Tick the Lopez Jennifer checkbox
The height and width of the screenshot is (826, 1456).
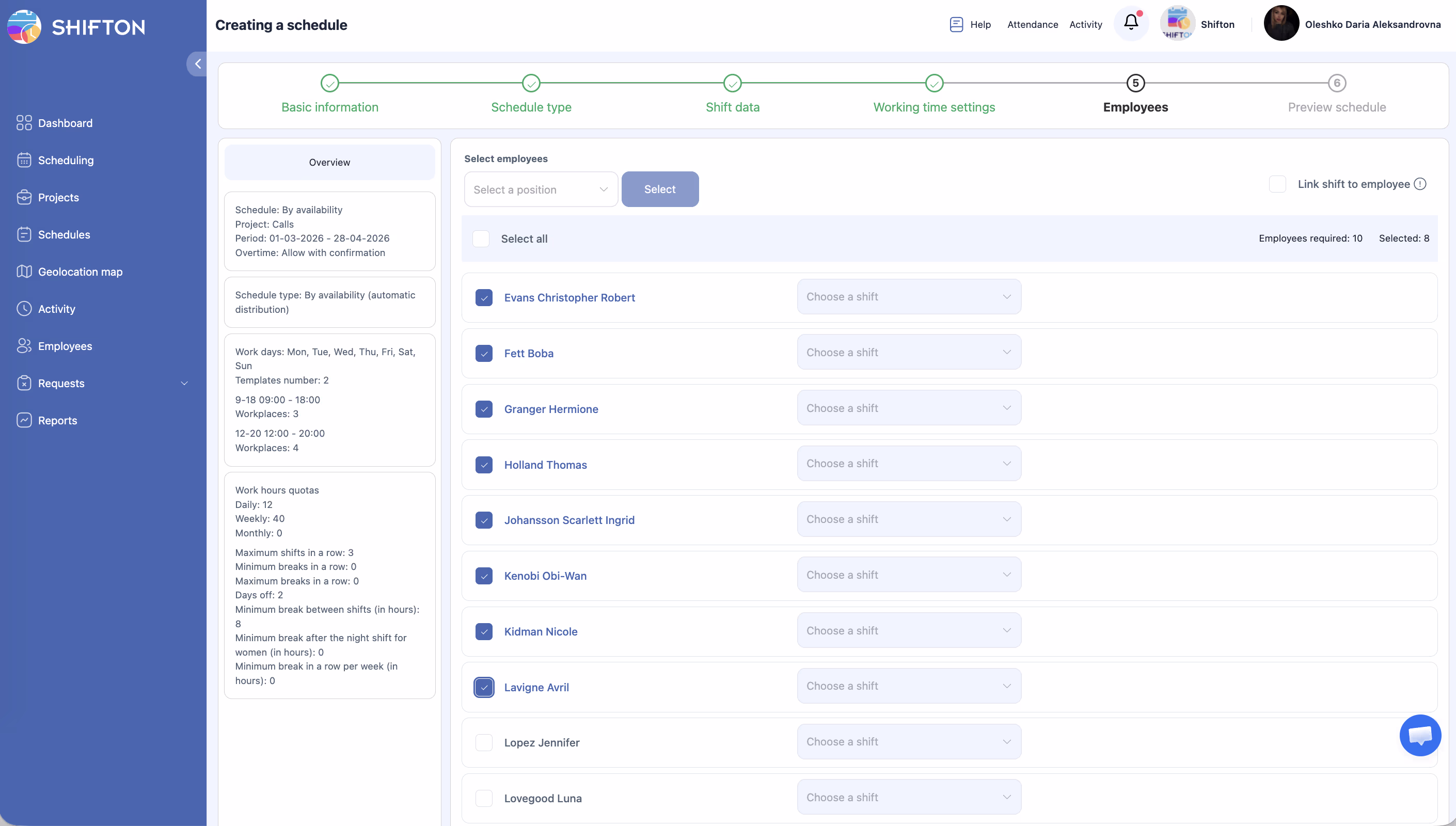point(484,742)
